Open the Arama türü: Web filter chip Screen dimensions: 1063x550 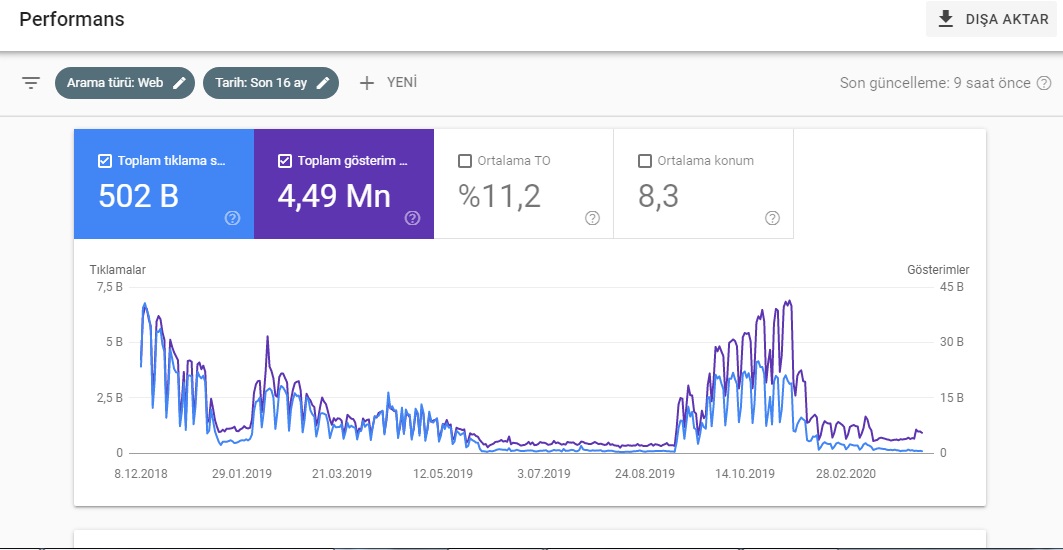[125, 83]
